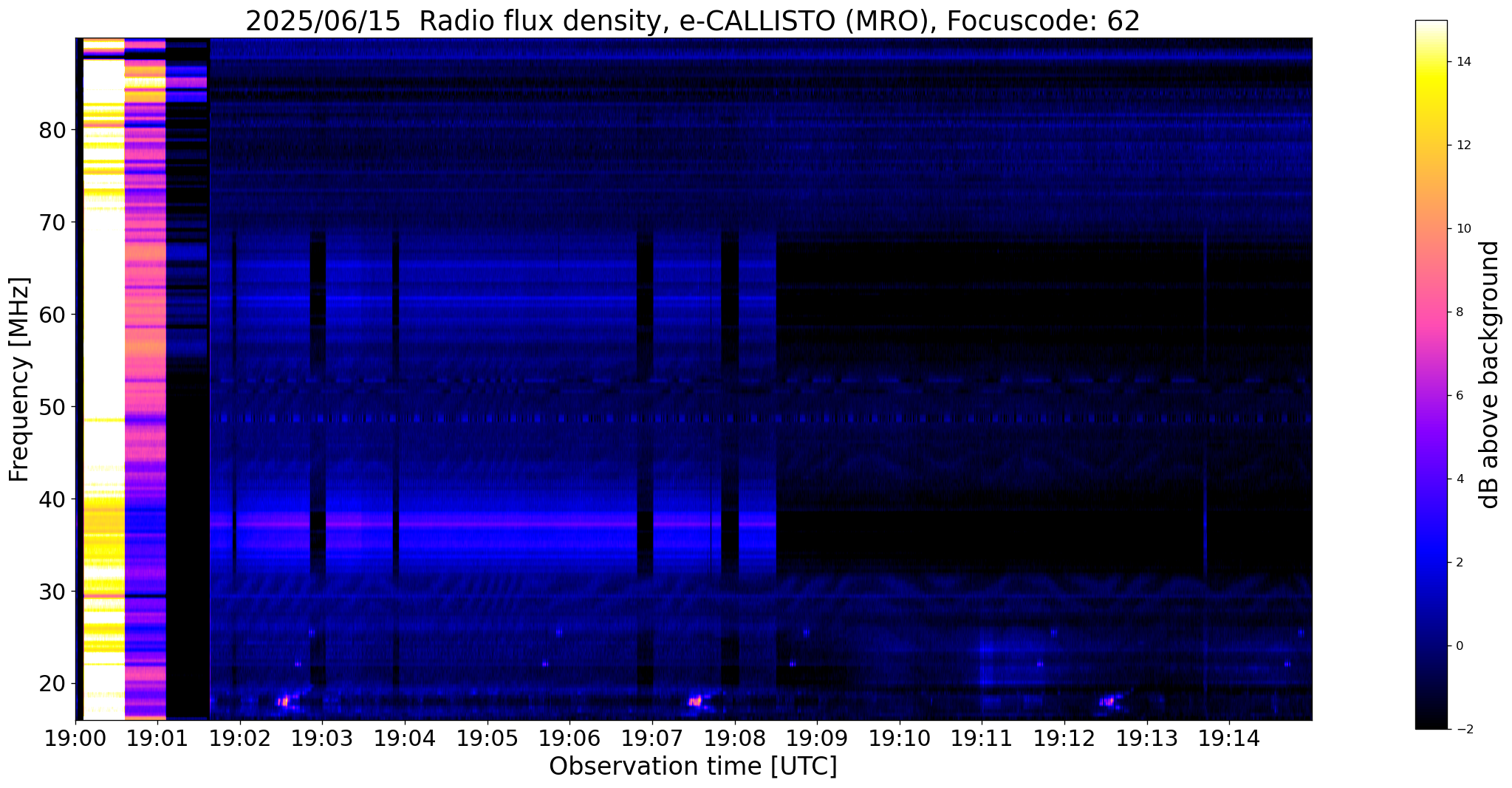This screenshot has width=1512, height=788.
Task: Click the 19:13 time tick label
Action: [1146, 738]
